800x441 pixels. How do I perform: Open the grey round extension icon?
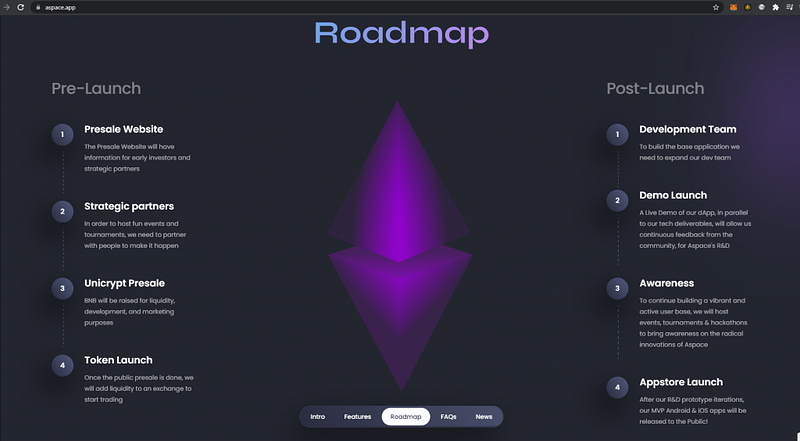762,7
